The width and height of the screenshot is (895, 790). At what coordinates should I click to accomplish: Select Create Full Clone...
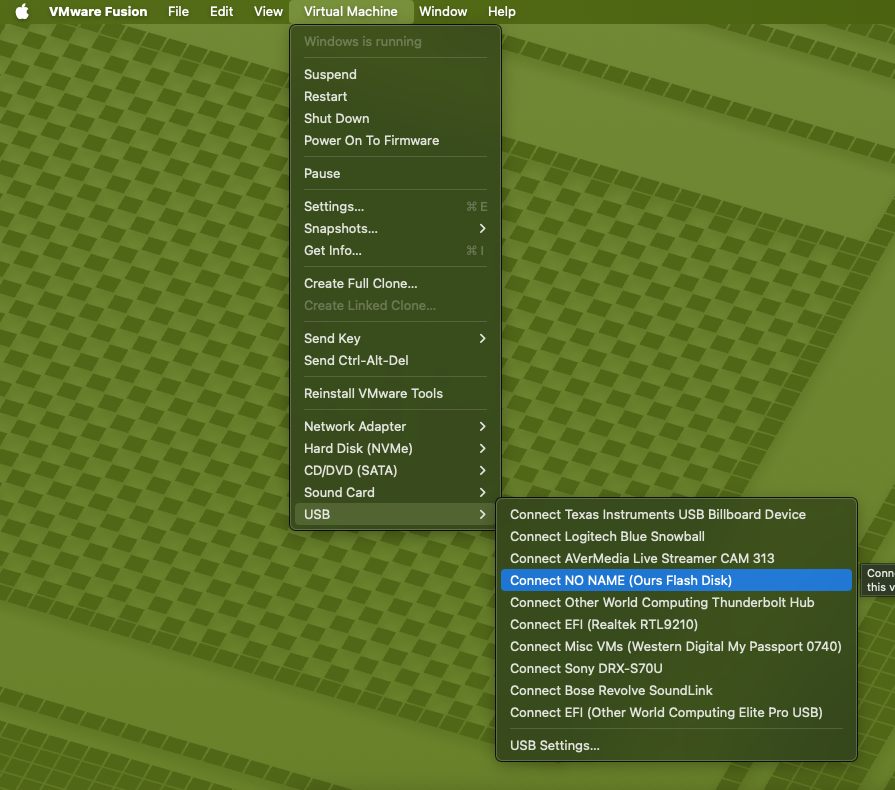[x=396, y=284]
